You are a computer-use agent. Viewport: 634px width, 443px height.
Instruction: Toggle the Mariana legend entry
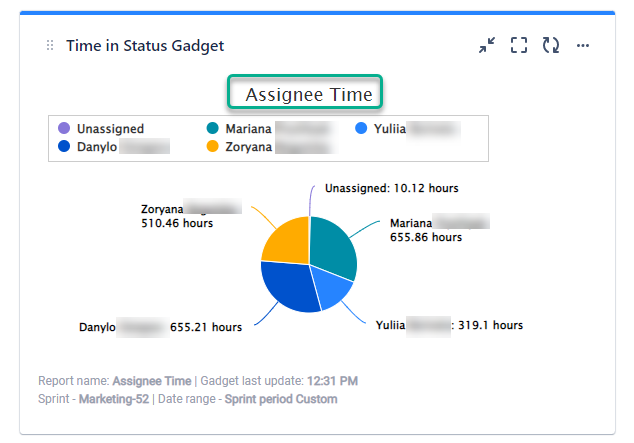(271, 129)
